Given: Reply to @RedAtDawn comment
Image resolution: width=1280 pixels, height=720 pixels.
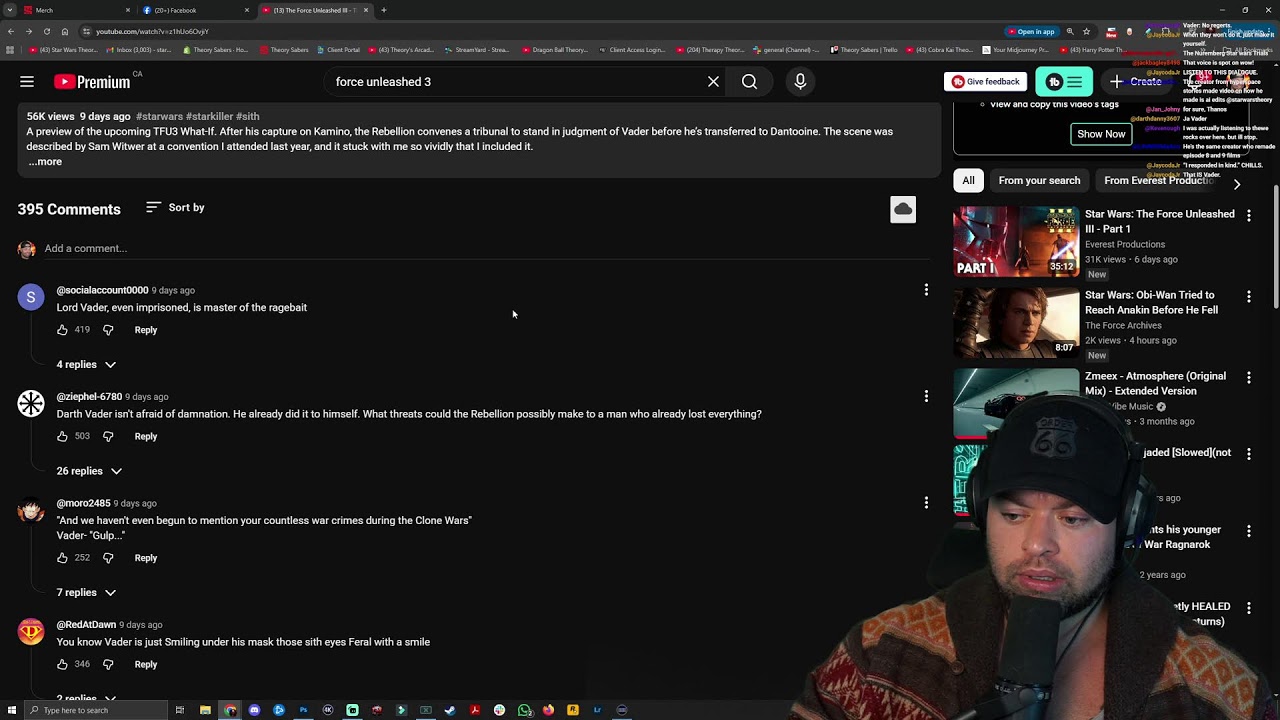Looking at the screenshot, I should pyautogui.click(x=146, y=664).
